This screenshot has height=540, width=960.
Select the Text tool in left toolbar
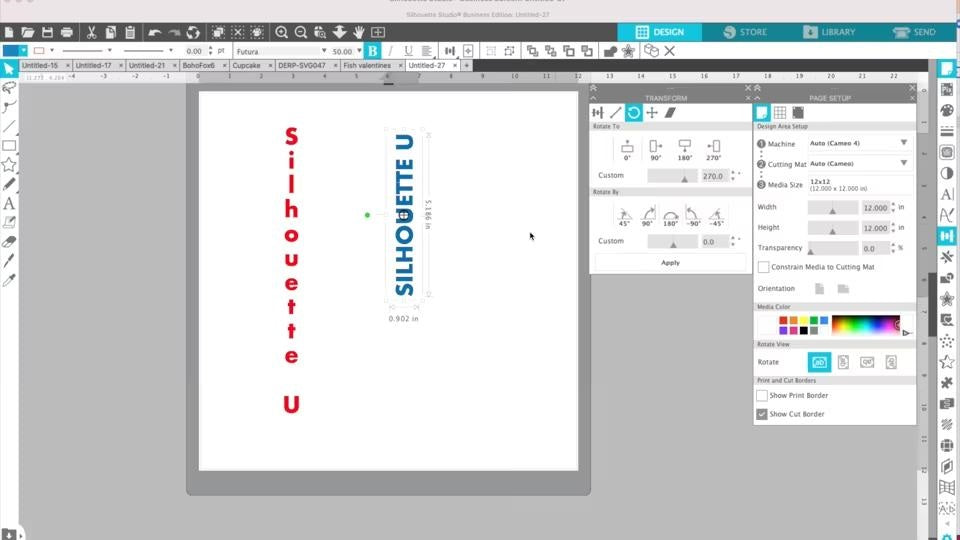point(9,204)
